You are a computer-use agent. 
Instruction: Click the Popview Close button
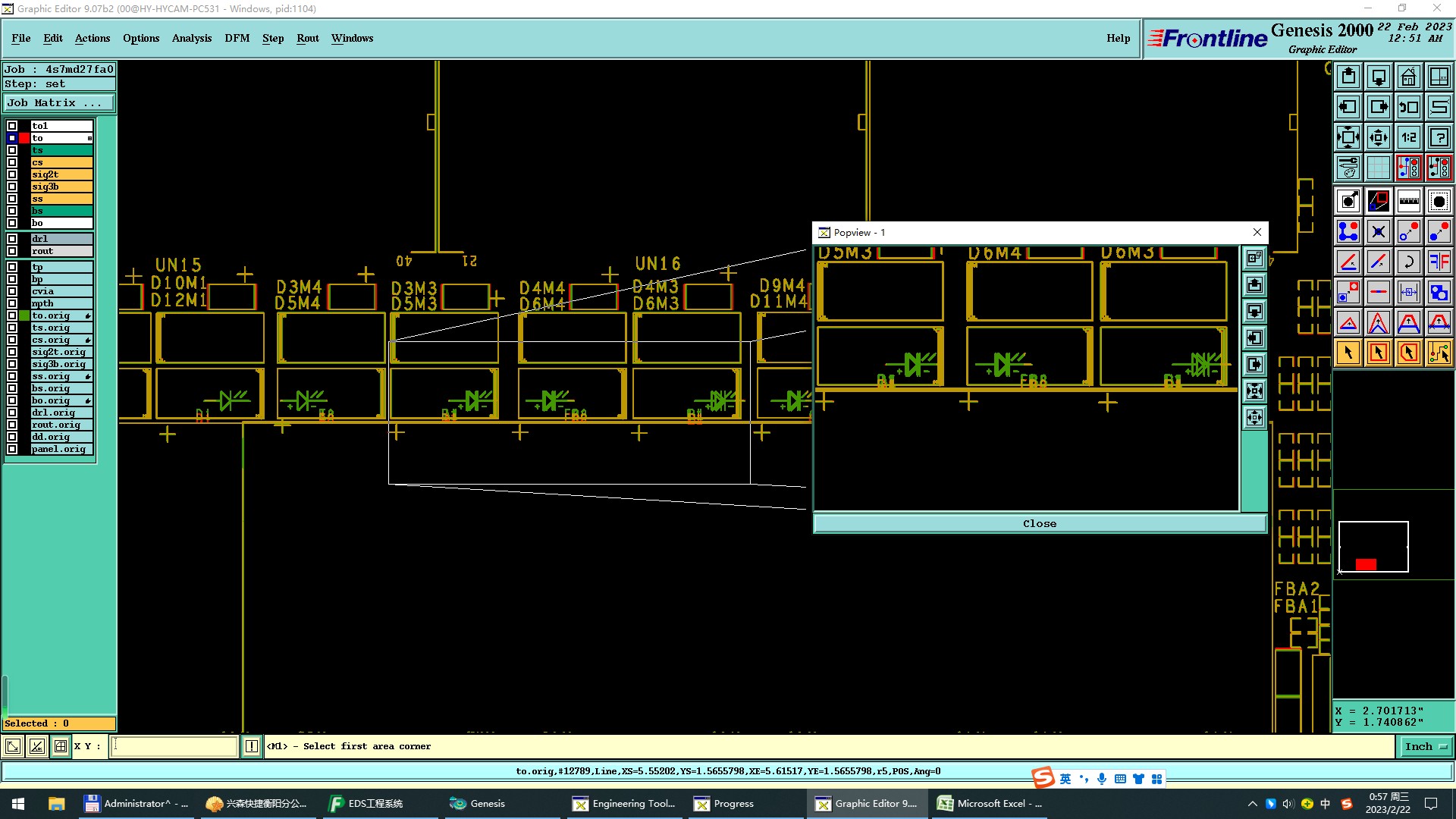point(1039,523)
